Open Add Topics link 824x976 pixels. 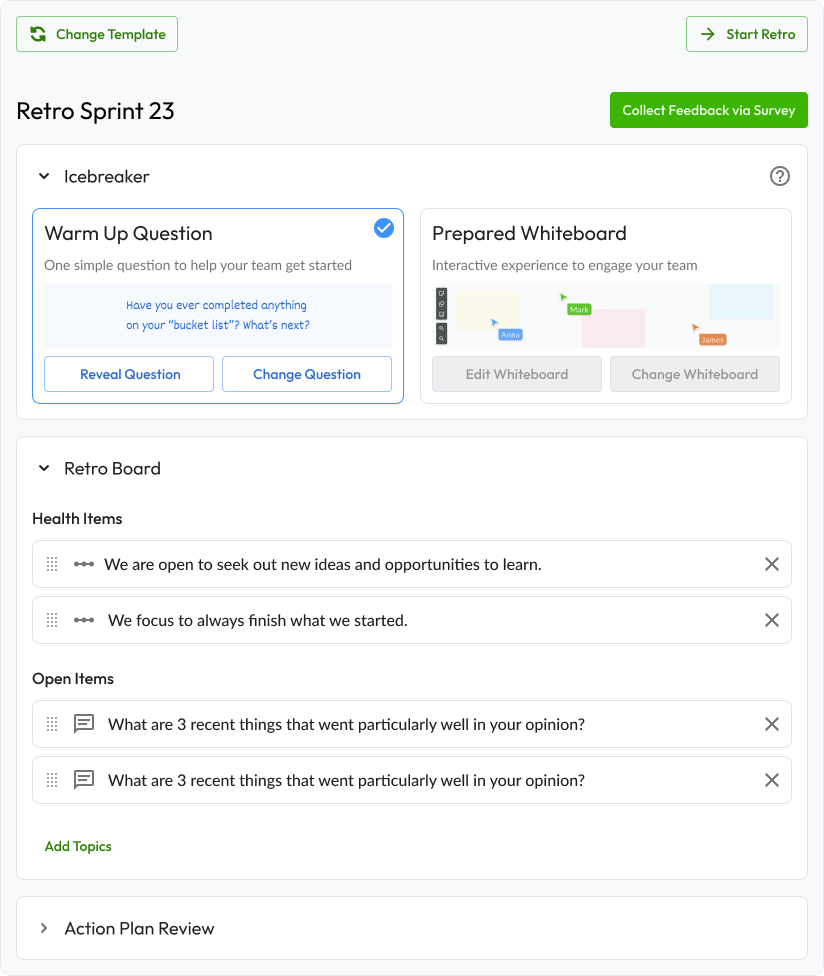pos(78,846)
